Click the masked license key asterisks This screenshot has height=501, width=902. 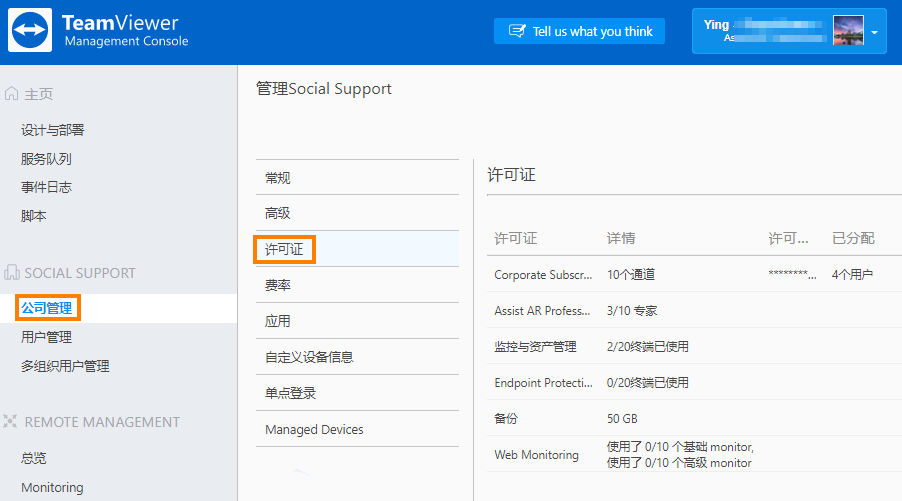pyautogui.click(x=792, y=274)
